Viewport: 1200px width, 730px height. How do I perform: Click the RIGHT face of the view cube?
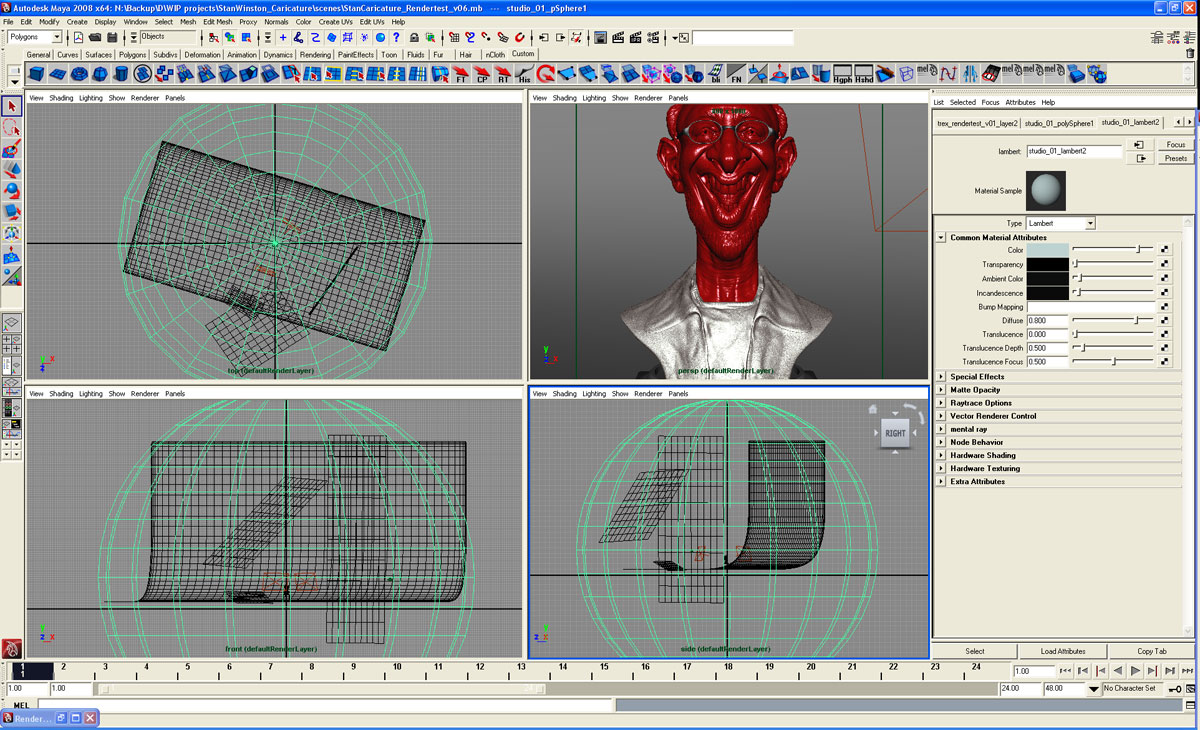click(x=894, y=433)
